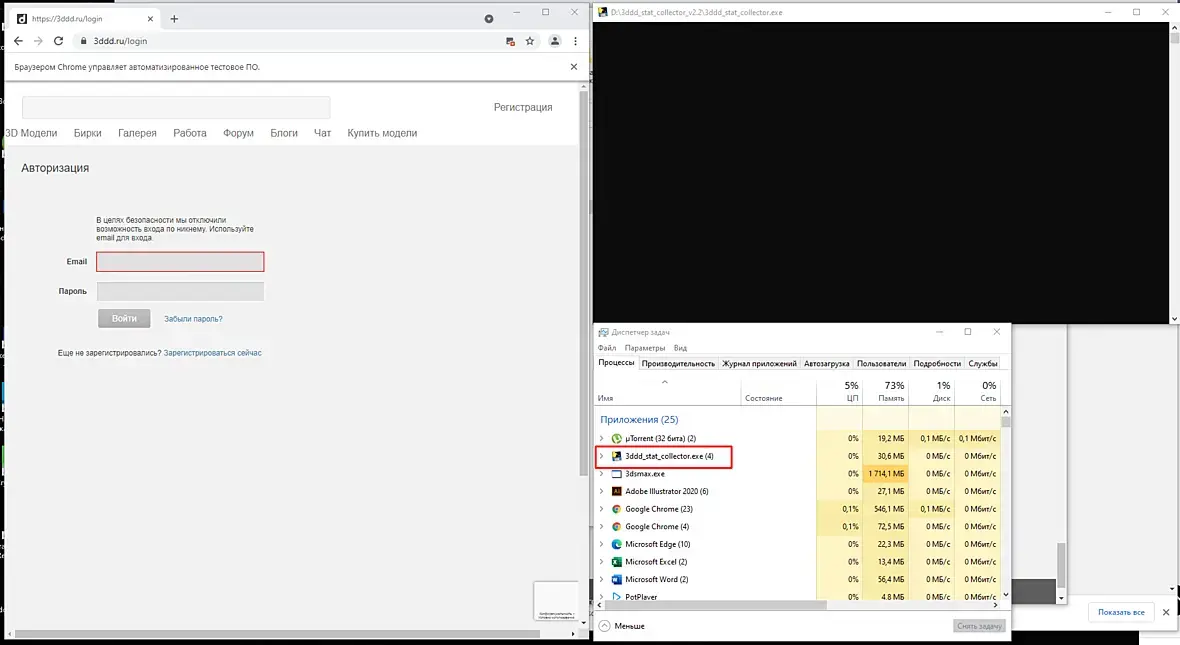Switch to the Производительность tab
This screenshot has height=645, width=1180.
[678, 364]
